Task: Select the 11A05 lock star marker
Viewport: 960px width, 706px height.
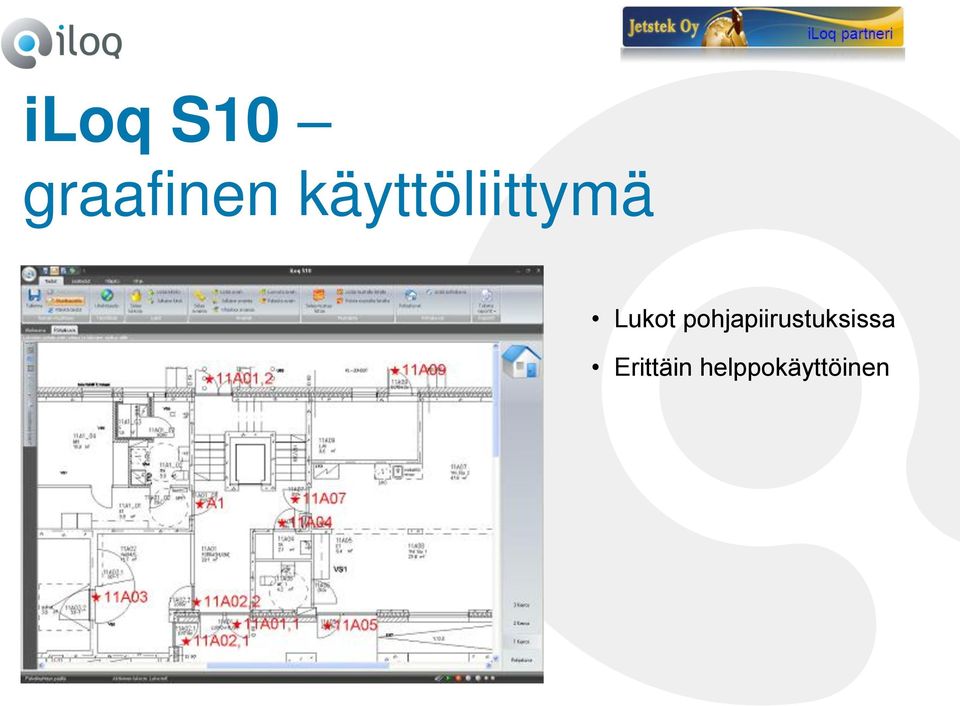Action: pos(328,626)
